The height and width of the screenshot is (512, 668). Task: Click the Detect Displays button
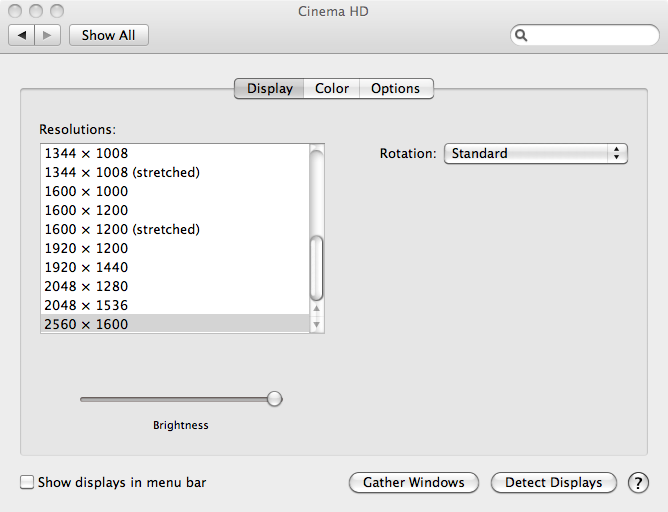pyautogui.click(x=553, y=483)
